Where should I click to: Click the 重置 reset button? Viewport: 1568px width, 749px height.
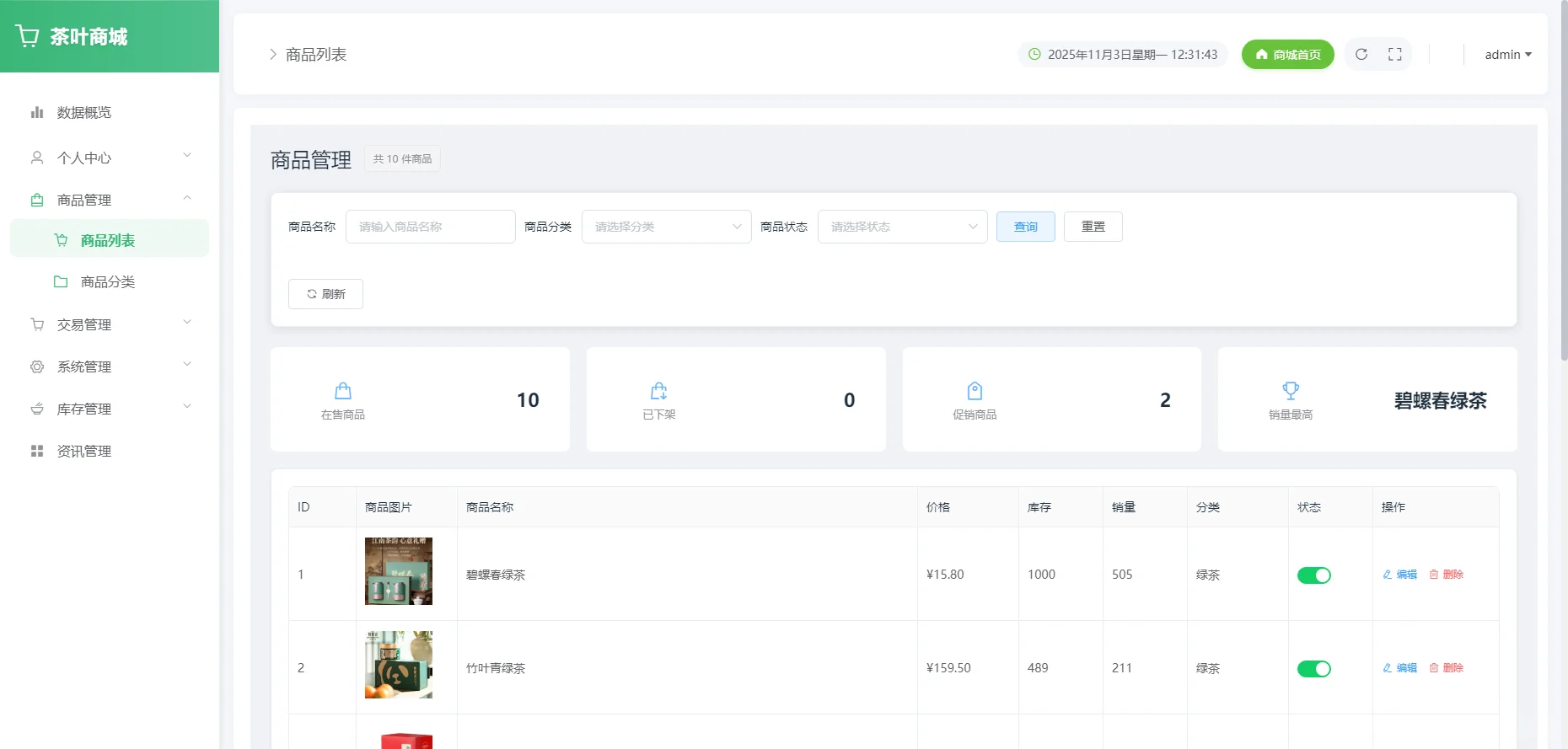click(1093, 227)
